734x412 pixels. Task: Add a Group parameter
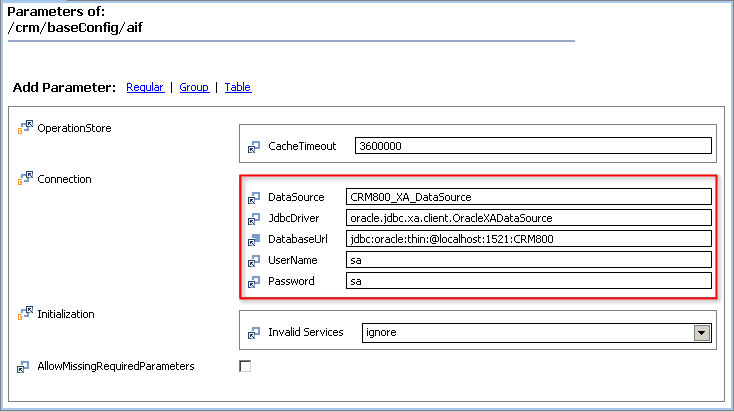[194, 88]
